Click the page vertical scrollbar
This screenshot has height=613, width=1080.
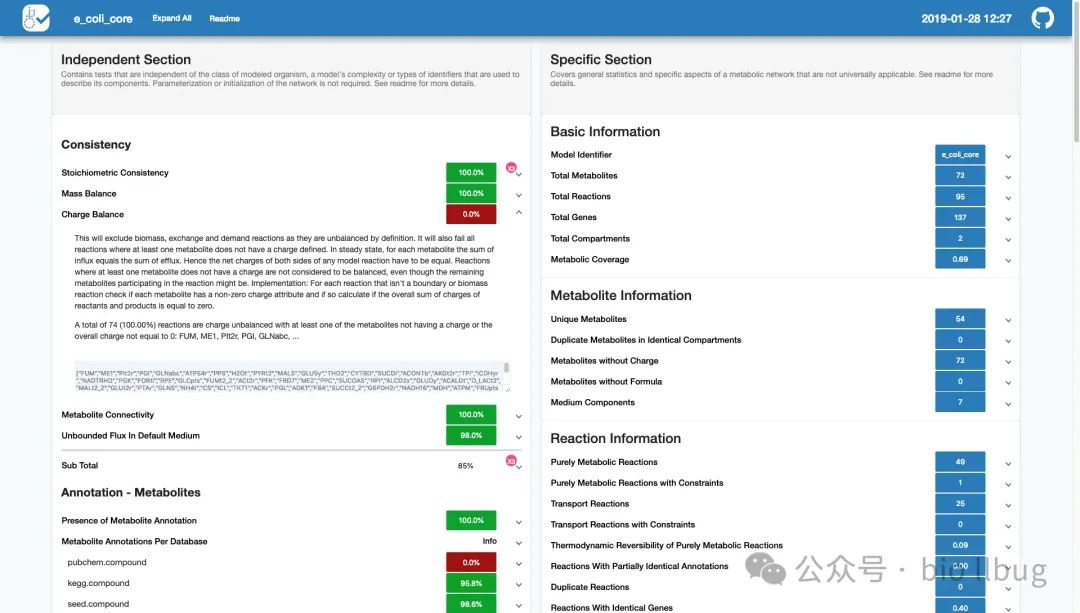pos(1076,72)
